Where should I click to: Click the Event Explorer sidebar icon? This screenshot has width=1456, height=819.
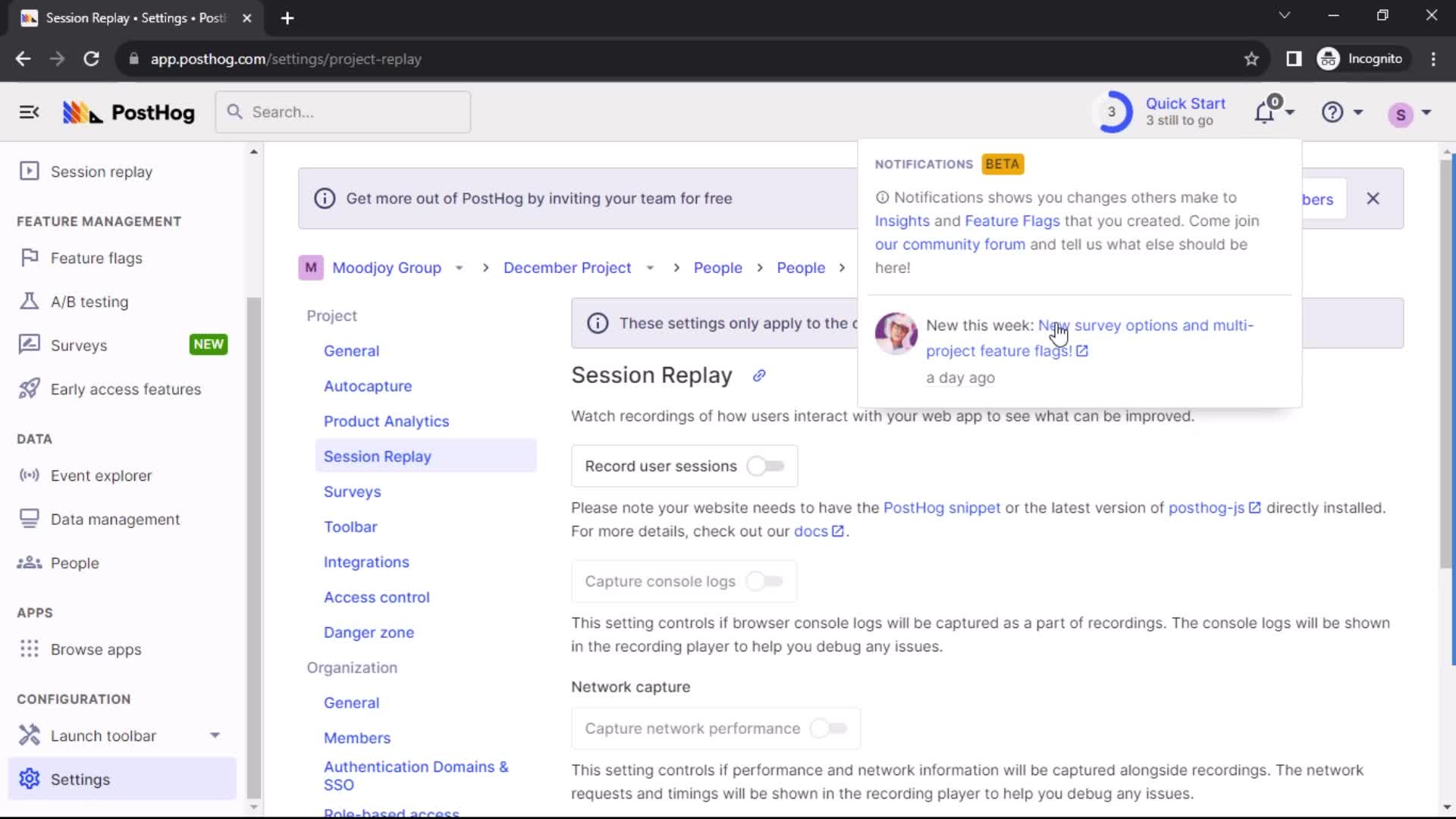(x=28, y=476)
